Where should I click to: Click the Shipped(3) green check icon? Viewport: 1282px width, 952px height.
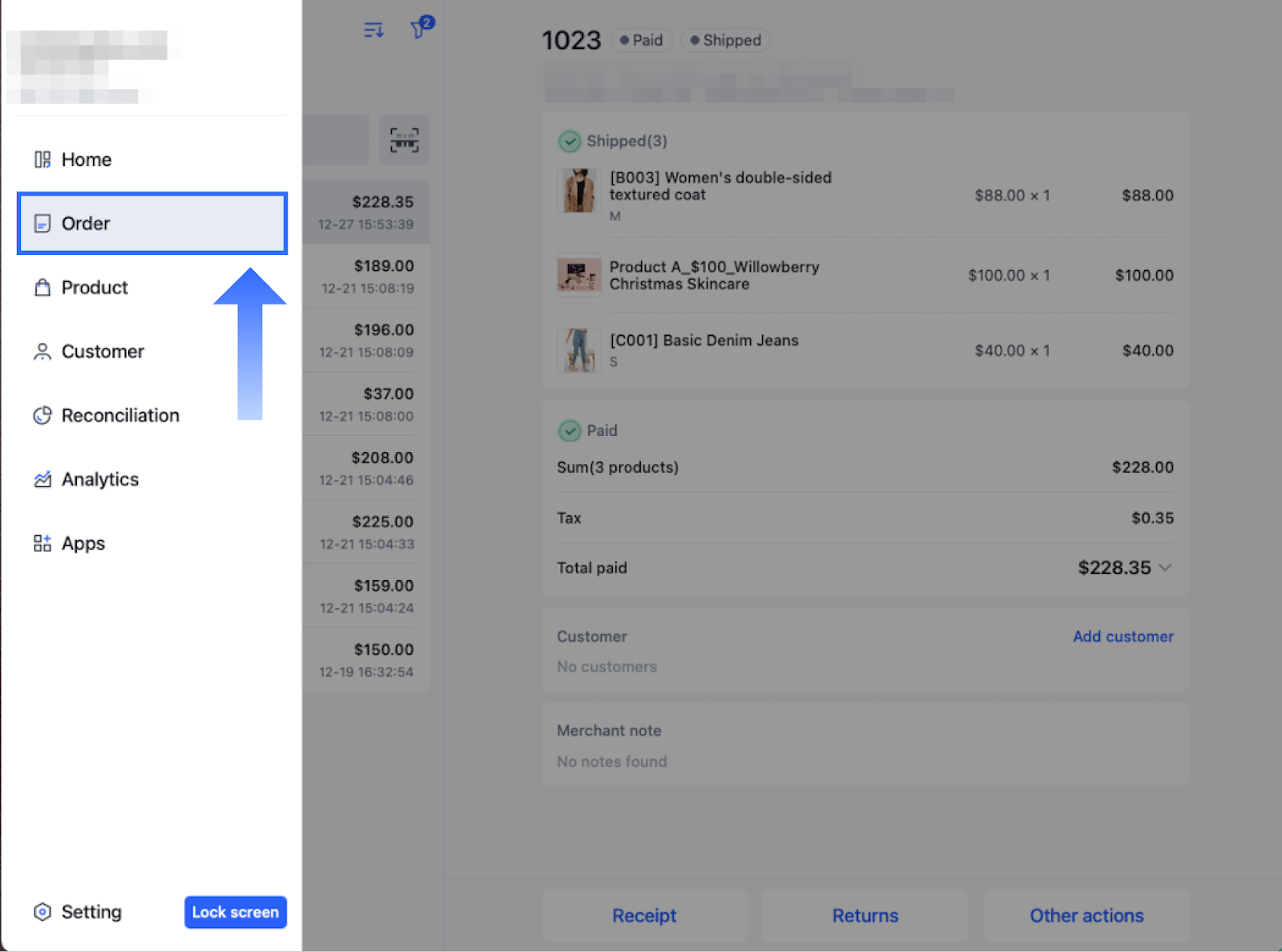coord(570,142)
